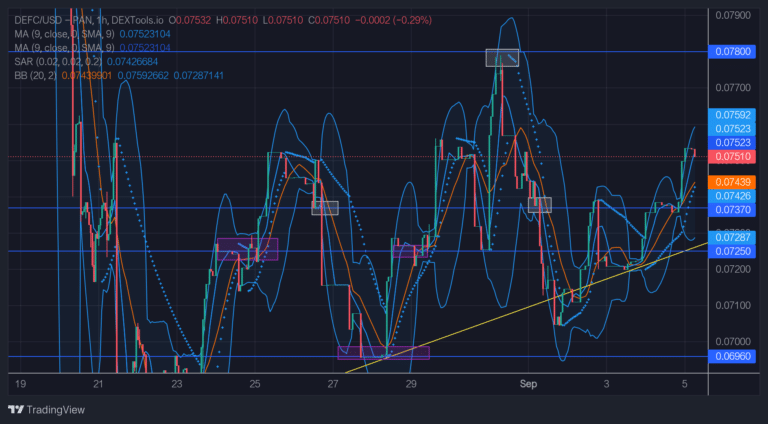
Task: Click the SAR value 0.07426684
Action: (x=132, y=61)
